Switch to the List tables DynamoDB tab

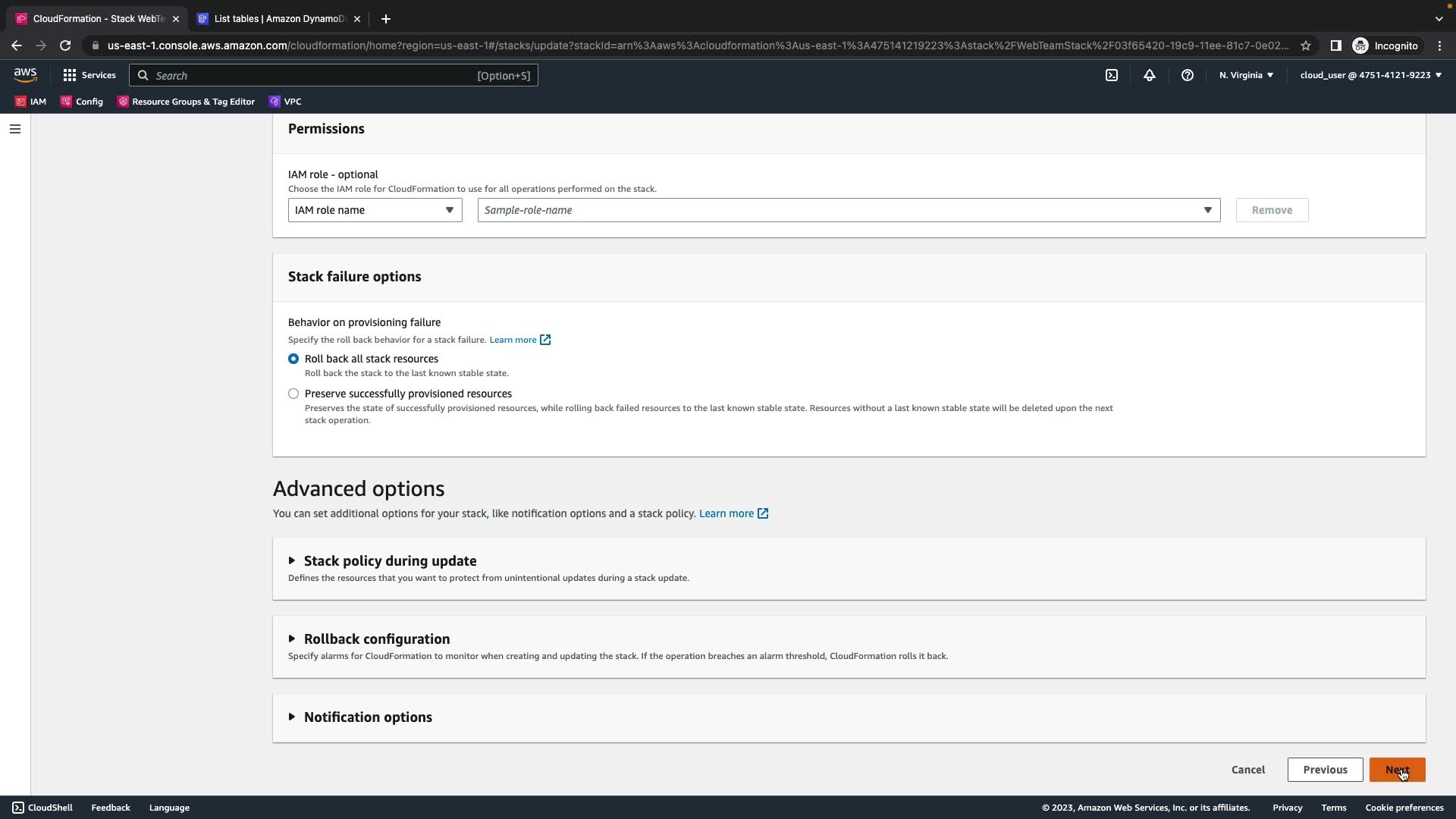tap(278, 19)
